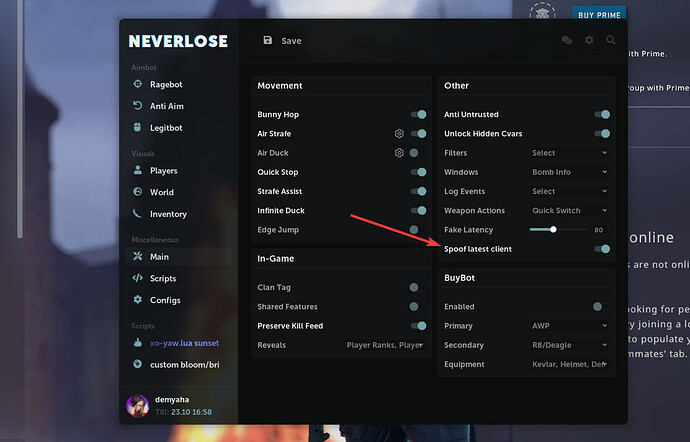This screenshot has width=690, height=442.
Task: Click the Inventory knife icon
Action: 138,213
